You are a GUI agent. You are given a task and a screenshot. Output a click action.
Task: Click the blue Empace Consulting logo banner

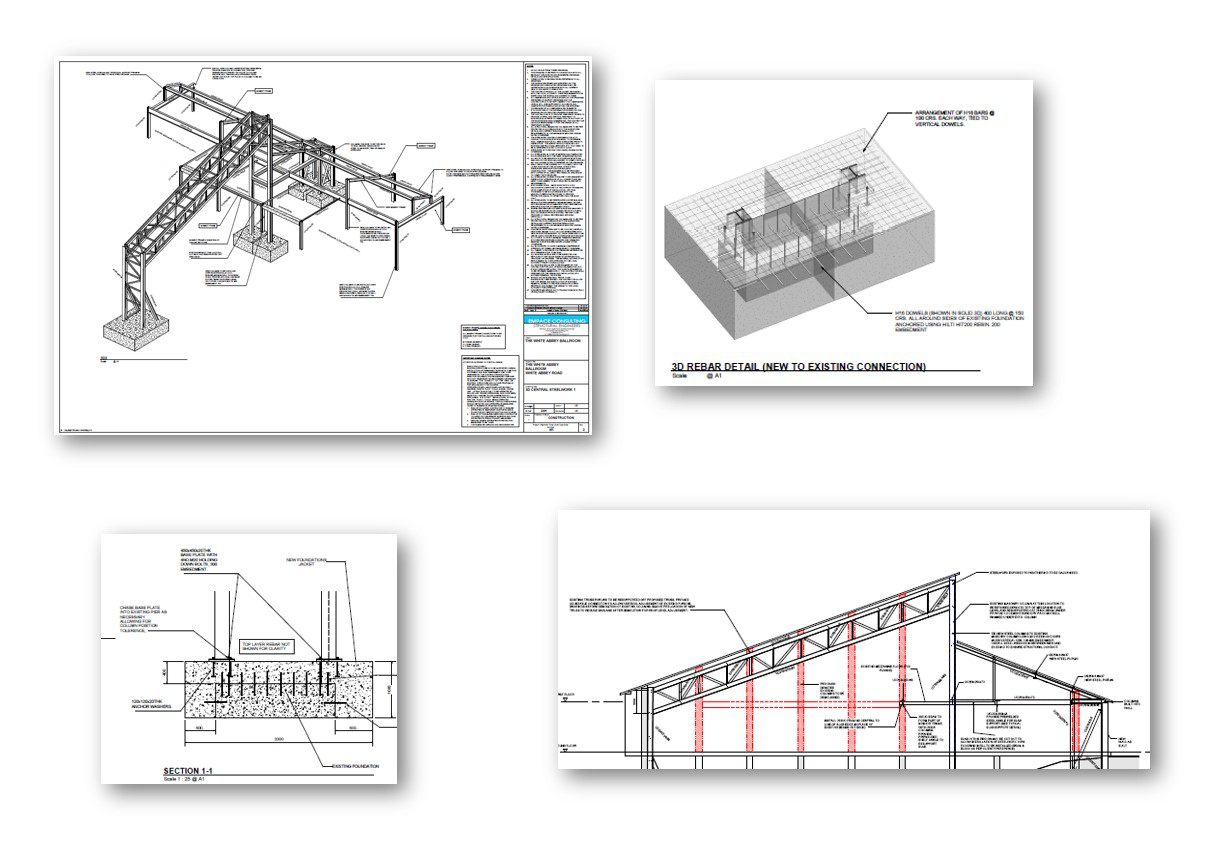tap(556, 320)
